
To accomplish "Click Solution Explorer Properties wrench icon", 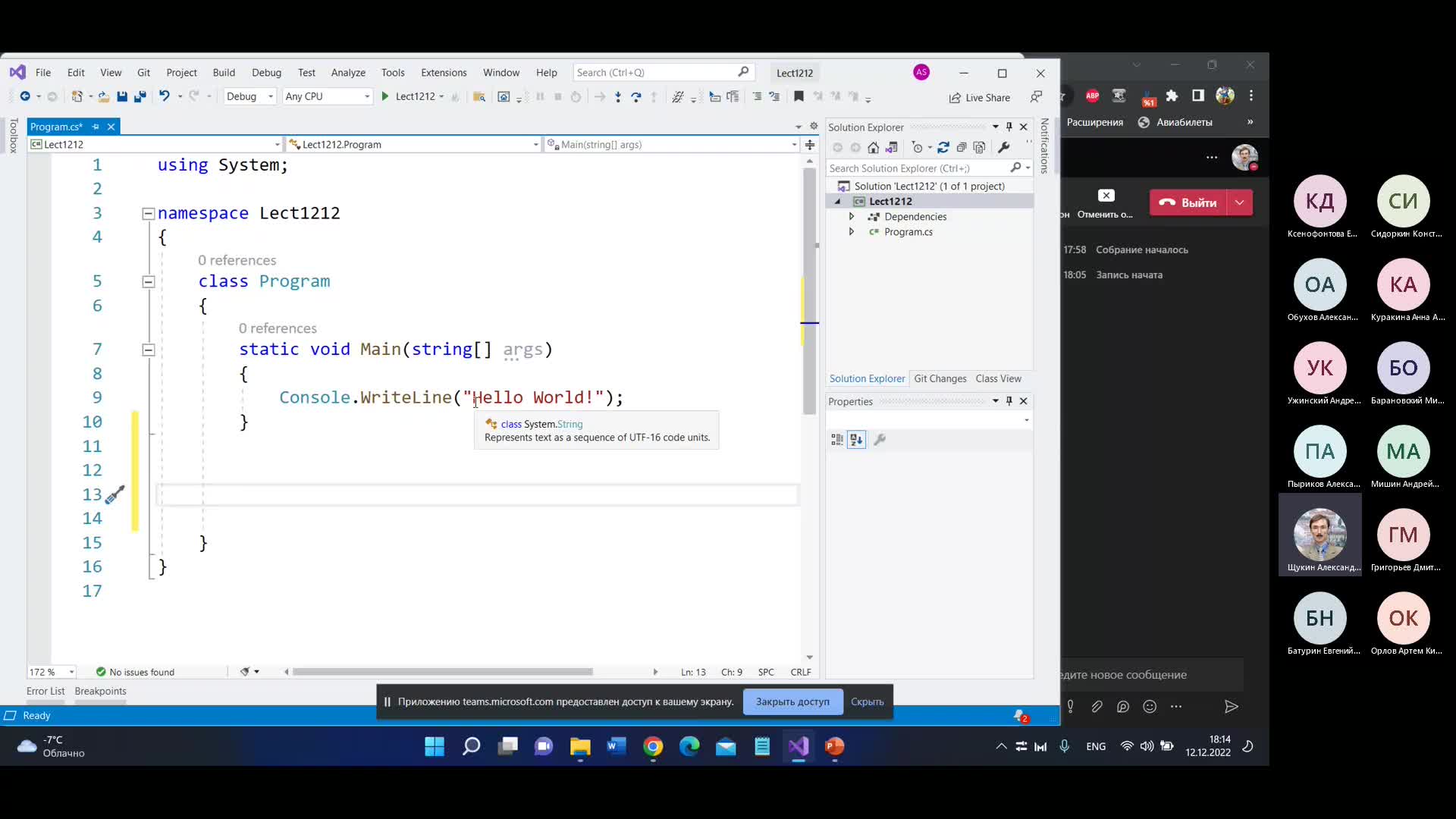I will [x=1004, y=147].
